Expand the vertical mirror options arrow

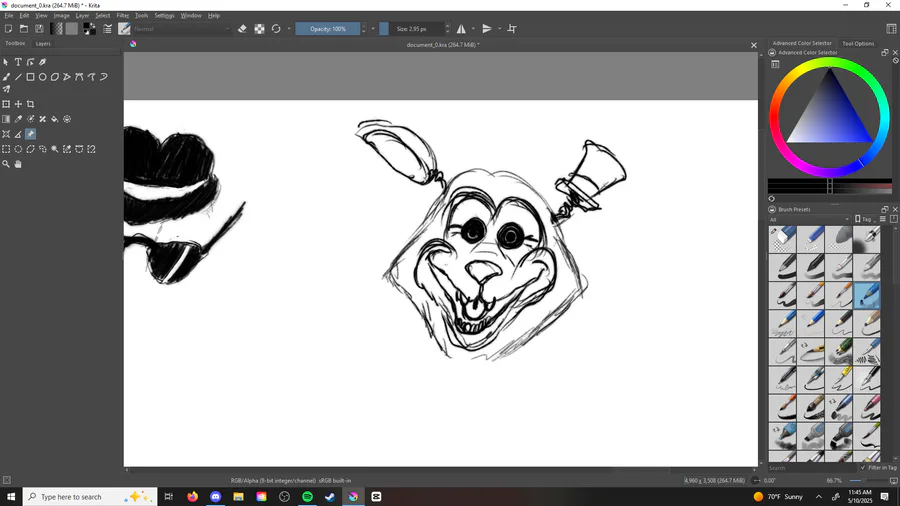coord(499,29)
